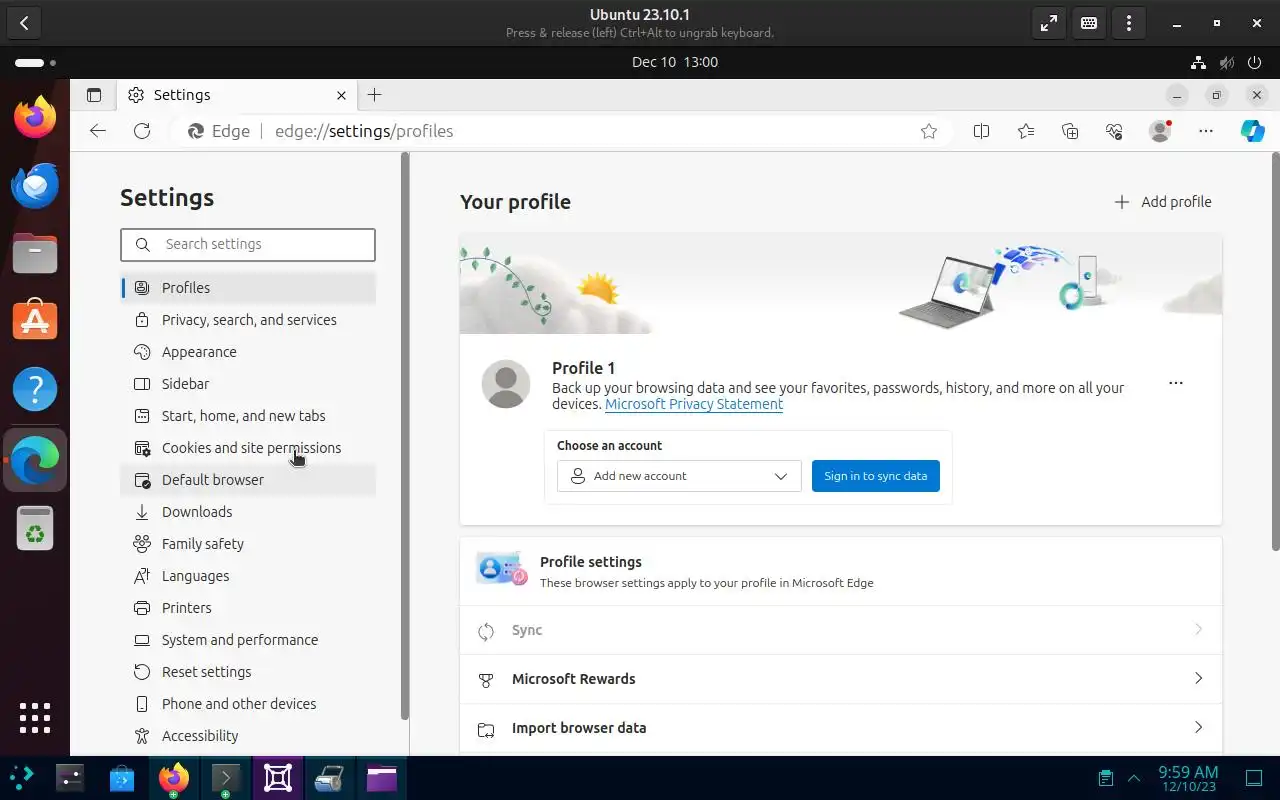Expand the Add new account dropdown
The height and width of the screenshot is (800, 1280).
679,476
